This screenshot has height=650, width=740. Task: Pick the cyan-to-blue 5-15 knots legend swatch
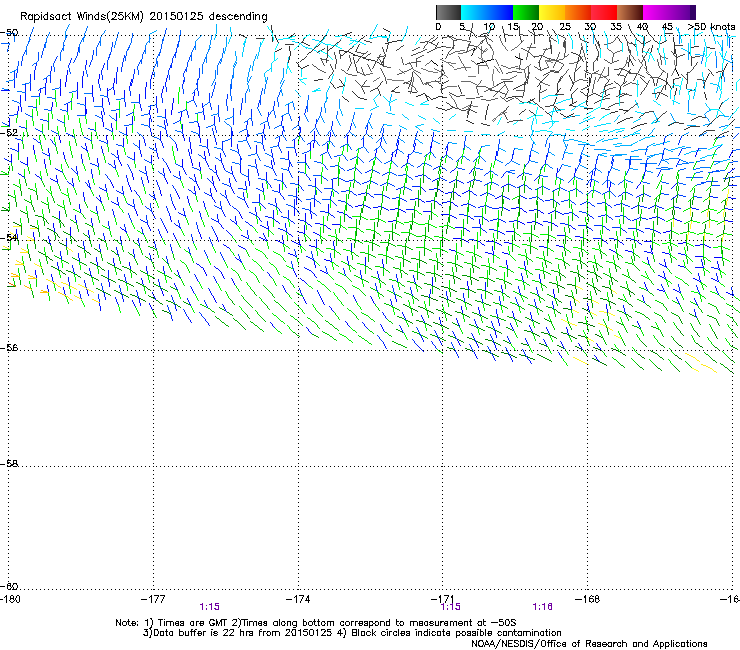pos(487,12)
